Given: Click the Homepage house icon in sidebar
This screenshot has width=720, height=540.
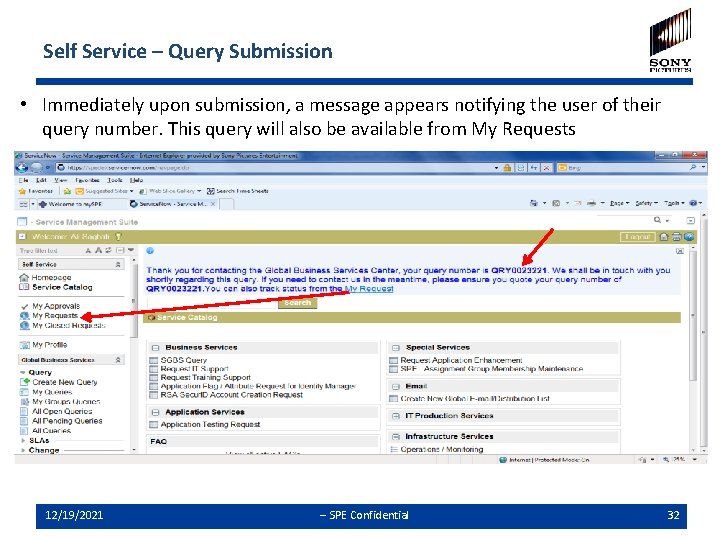Looking at the screenshot, I should [24, 278].
